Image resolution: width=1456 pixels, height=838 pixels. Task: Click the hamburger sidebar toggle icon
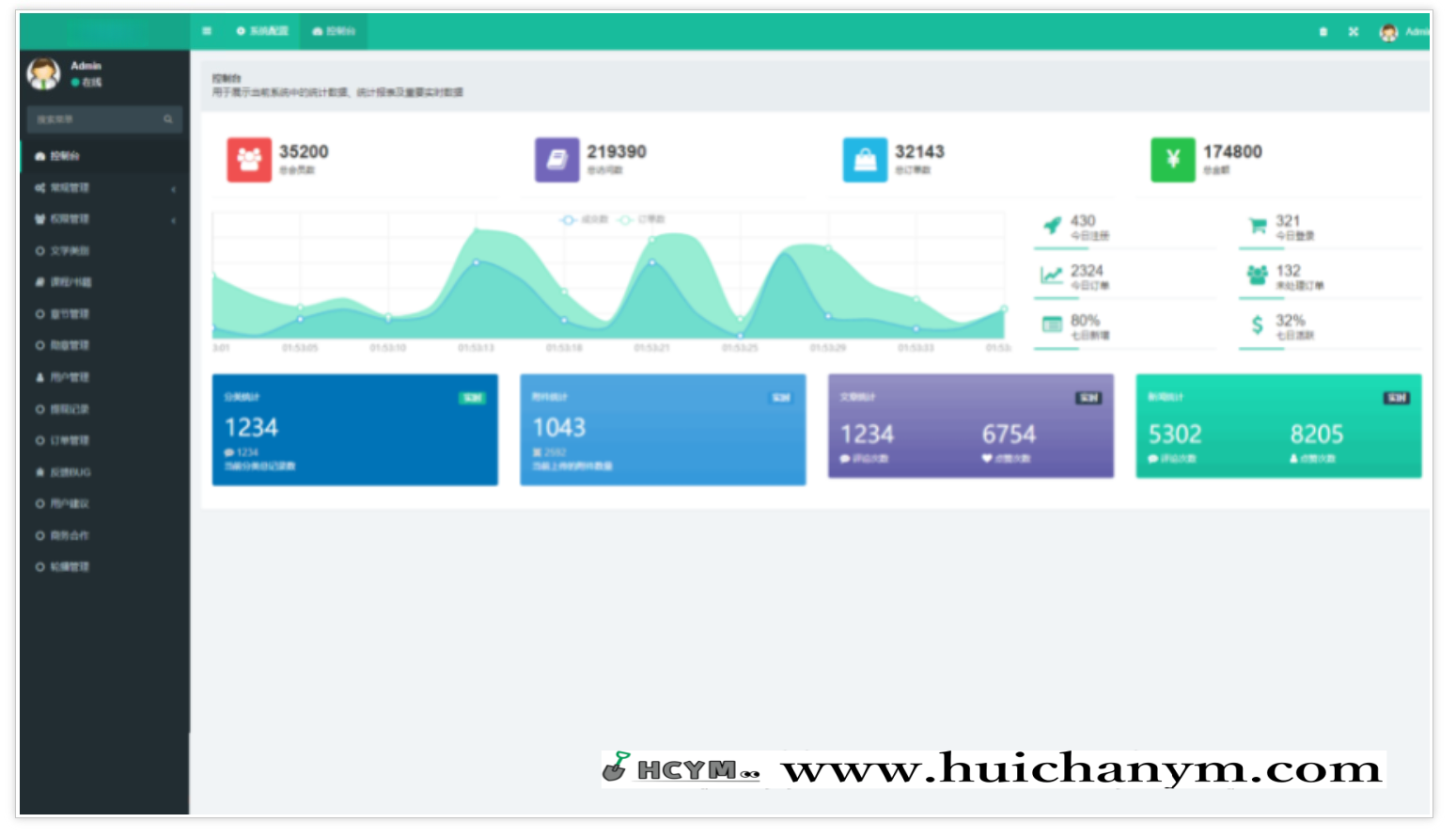click(207, 31)
